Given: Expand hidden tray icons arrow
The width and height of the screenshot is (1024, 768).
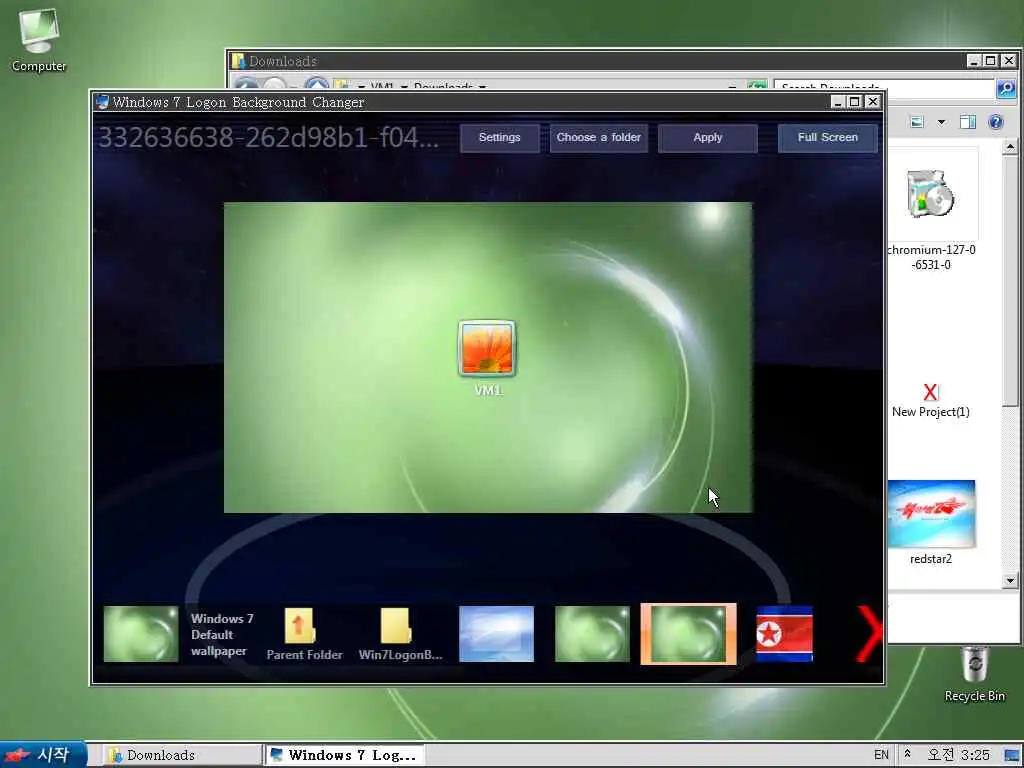Looking at the screenshot, I should [x=907, y=754].
